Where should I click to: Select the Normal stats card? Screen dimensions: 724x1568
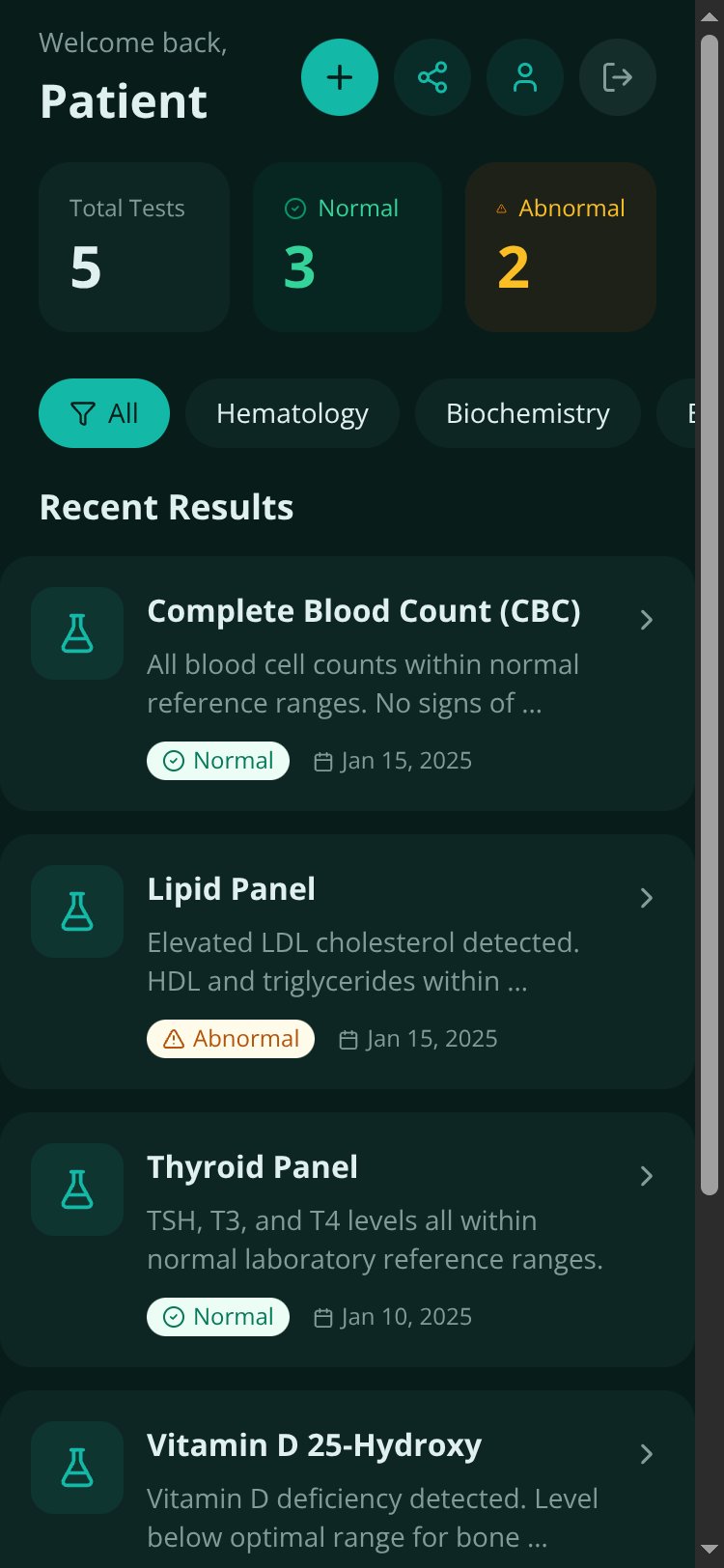pos(348,247)
